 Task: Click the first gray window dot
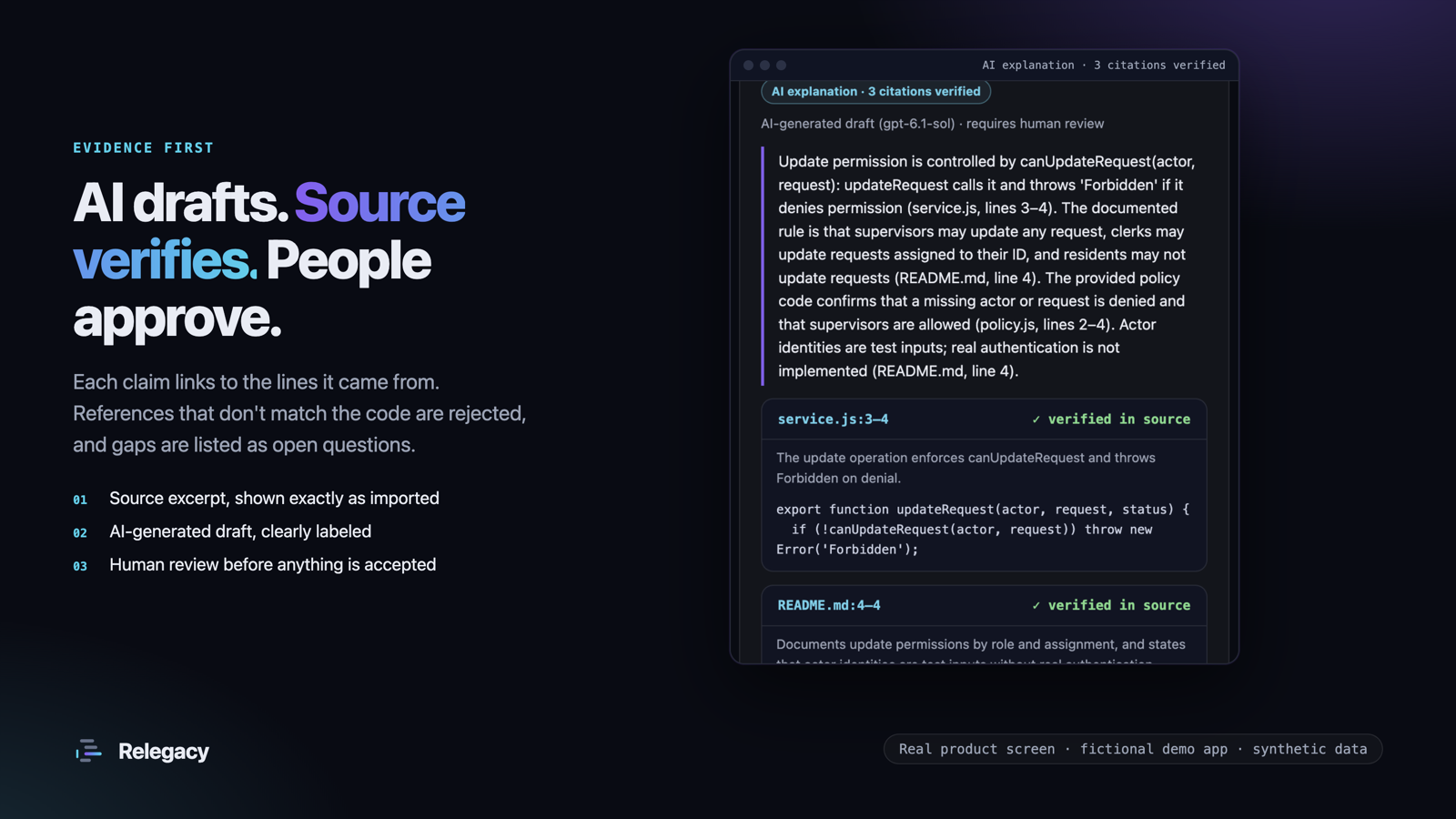[x=748, y=66]
